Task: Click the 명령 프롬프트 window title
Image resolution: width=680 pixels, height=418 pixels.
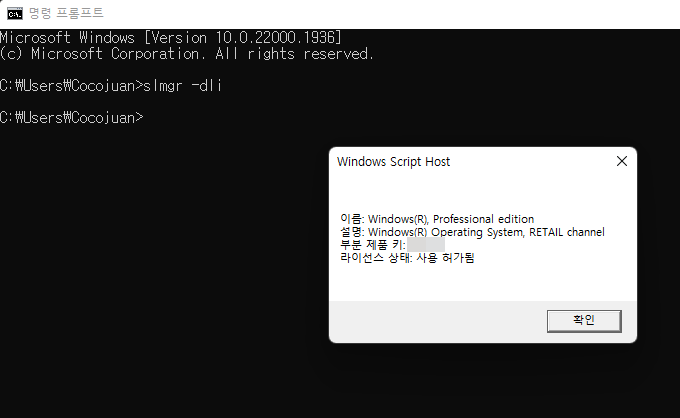Action: tap(66, 13)
